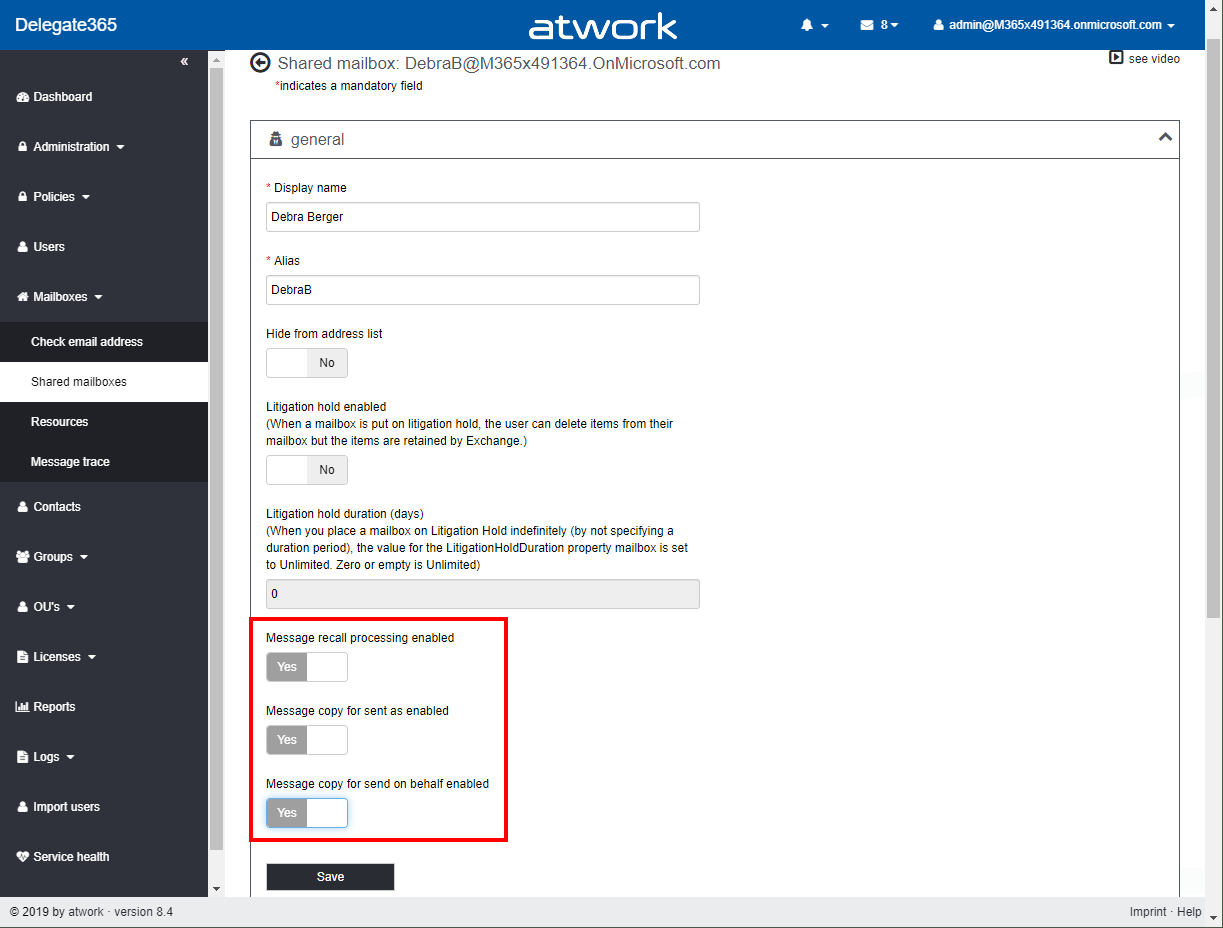Screen dimensions: 1223x928
Task: Collapse the general section chevron
Action: point(1165,138)
